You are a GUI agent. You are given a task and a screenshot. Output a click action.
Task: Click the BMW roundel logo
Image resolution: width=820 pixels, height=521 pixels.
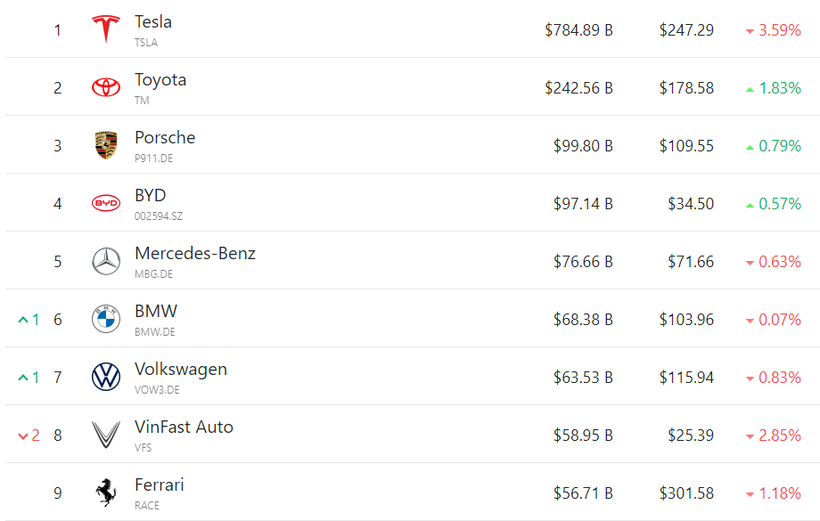click(x=106, y=320)
